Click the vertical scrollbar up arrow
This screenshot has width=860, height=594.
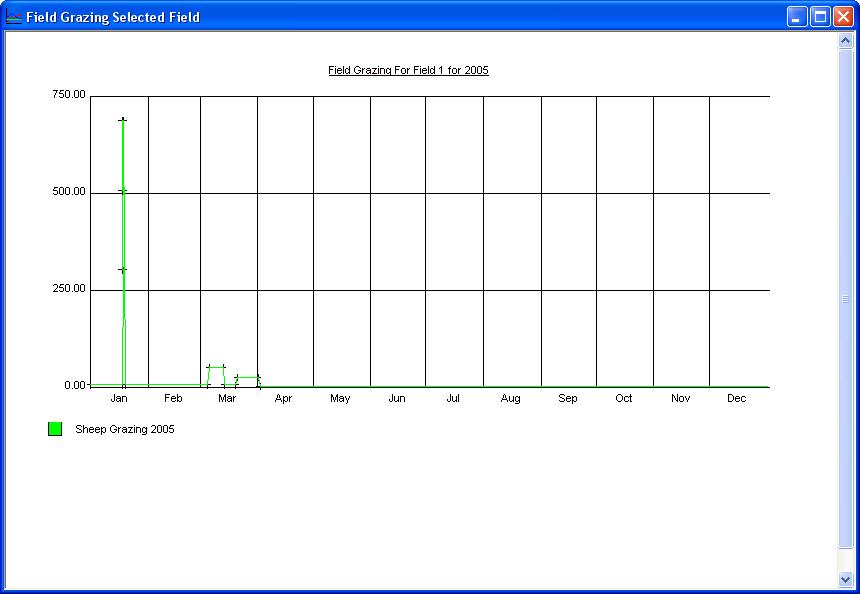point(845,41)
